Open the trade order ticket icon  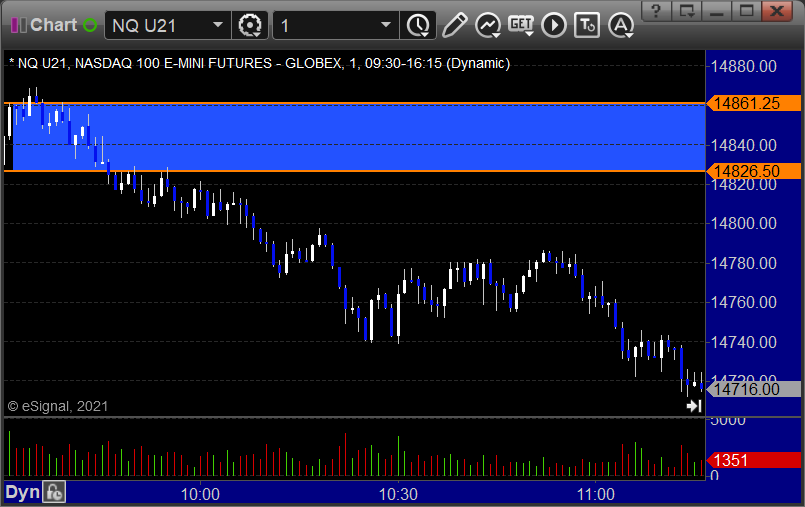[x=587, y=25]
